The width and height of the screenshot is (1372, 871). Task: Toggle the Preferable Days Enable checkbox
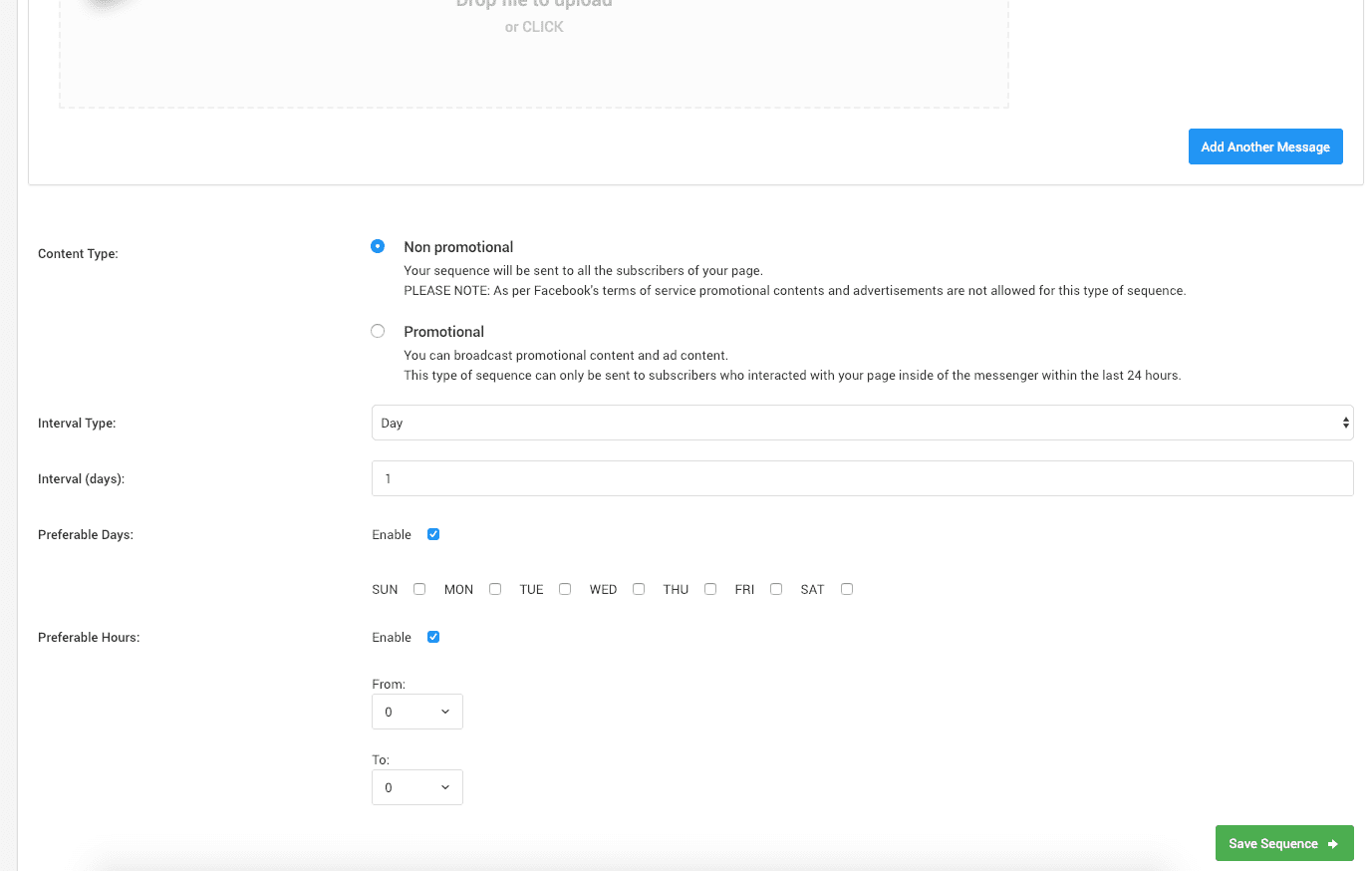[x=433, y=534]
